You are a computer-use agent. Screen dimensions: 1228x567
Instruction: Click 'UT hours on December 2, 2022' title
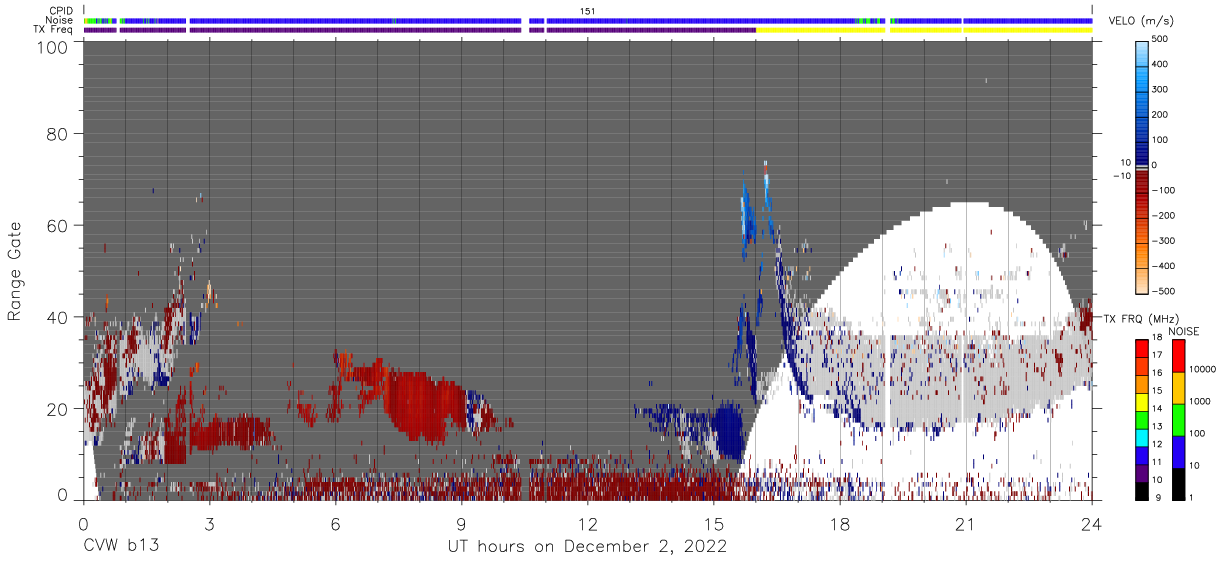click(x=588, y=547)
